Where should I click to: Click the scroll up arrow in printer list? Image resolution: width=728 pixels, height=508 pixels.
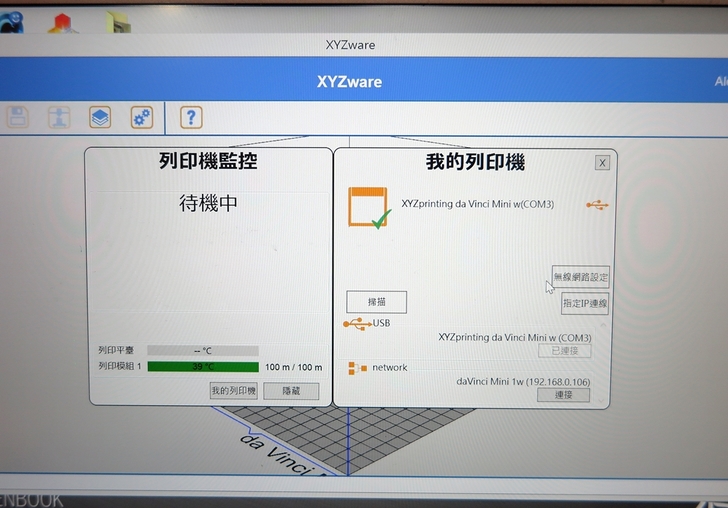603,325
